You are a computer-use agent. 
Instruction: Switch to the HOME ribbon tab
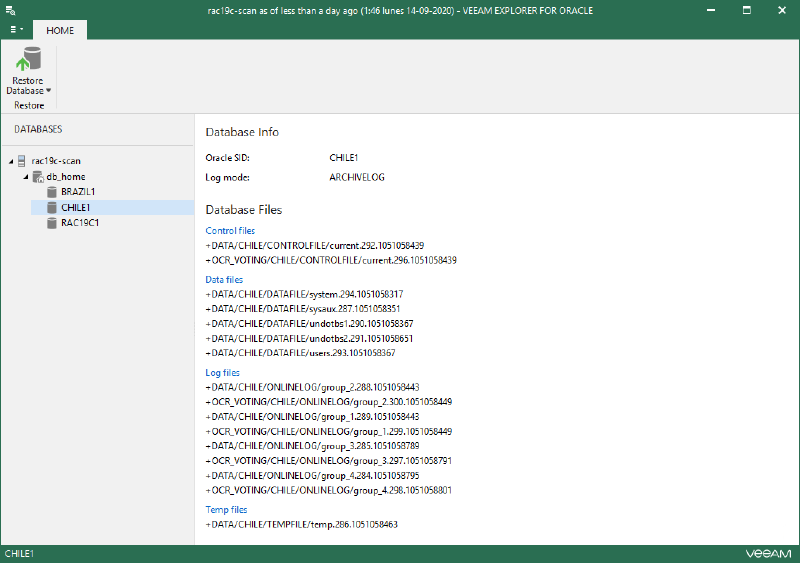(x=60, y=31)
